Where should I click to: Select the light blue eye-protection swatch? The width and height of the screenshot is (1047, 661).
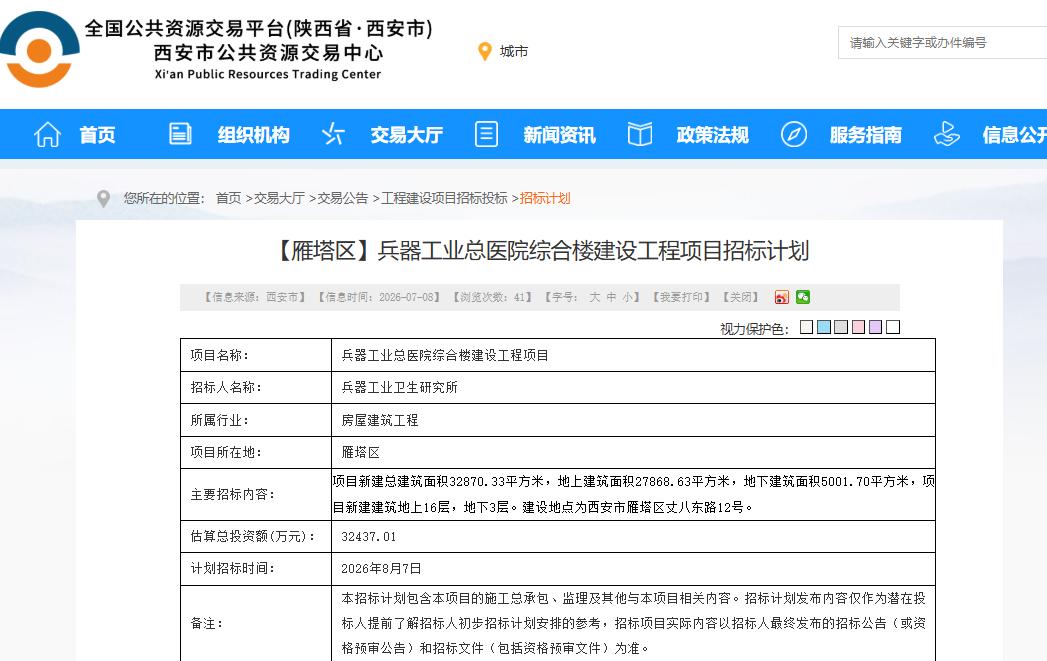tap(824, 327)
